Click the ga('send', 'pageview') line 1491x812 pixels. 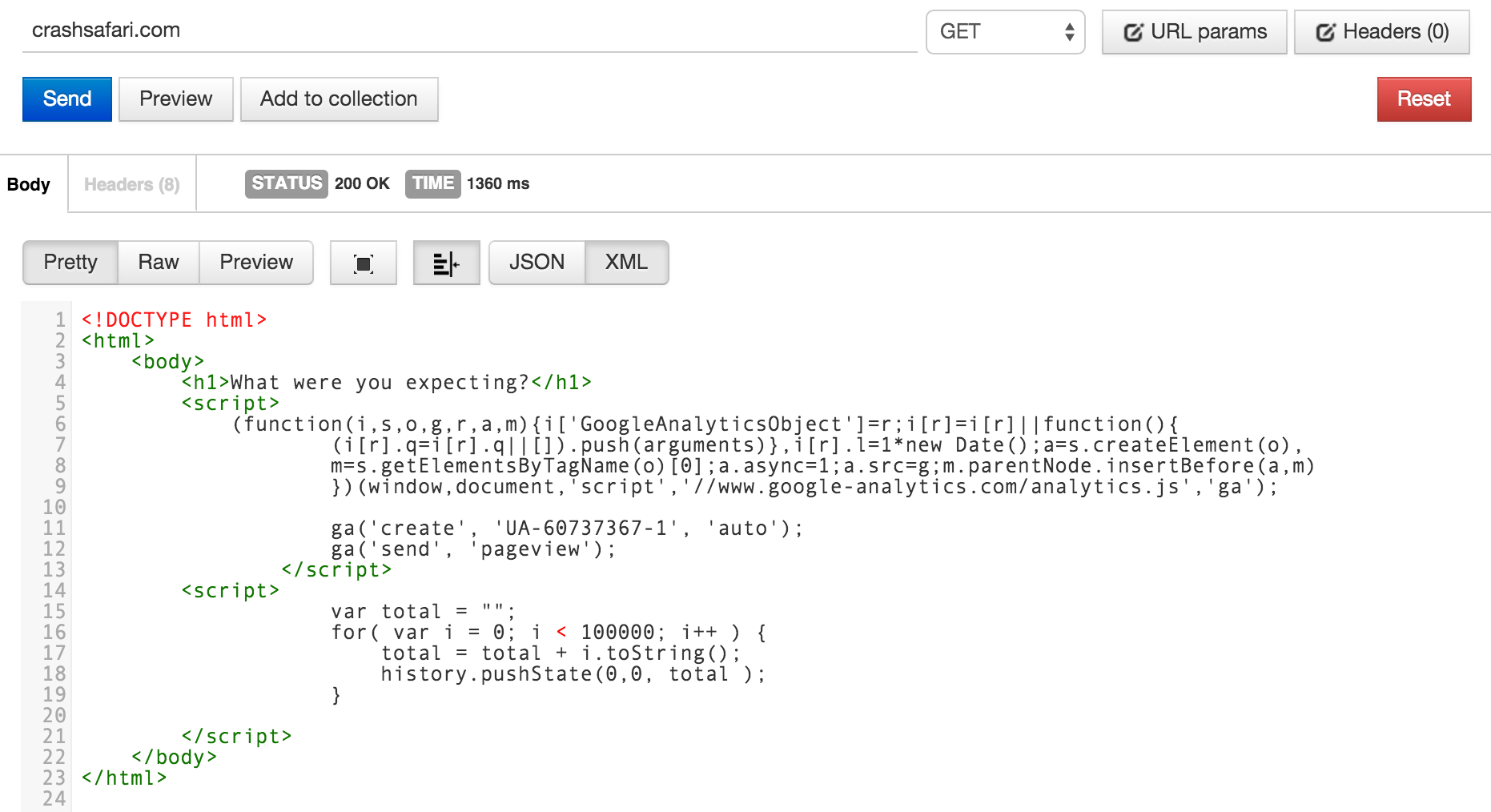coord(473,549)
